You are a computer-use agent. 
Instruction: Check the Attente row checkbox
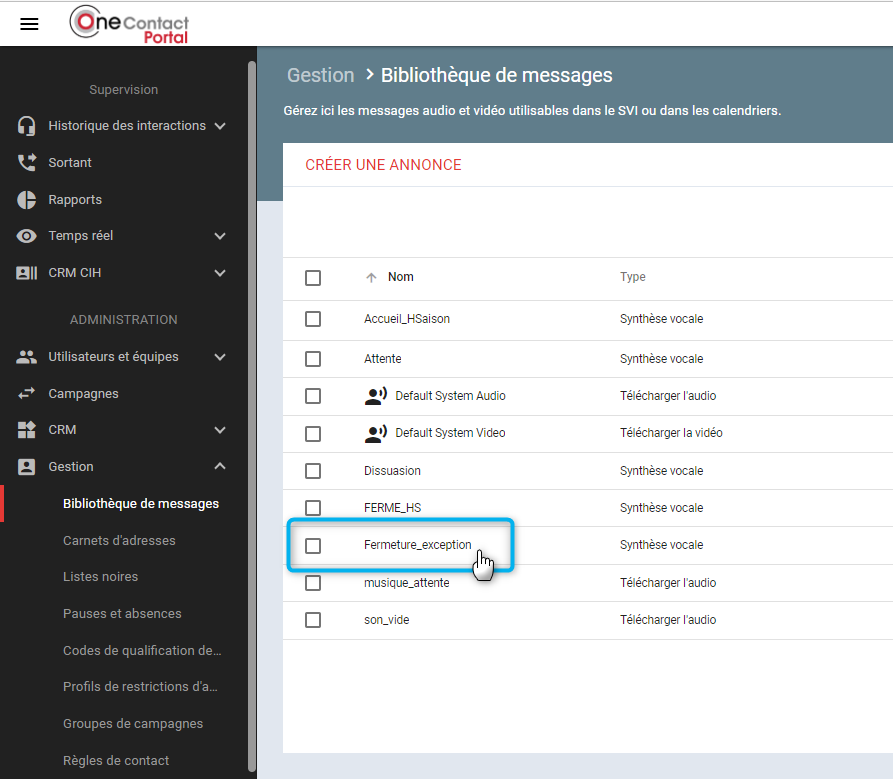coord(313,359)
